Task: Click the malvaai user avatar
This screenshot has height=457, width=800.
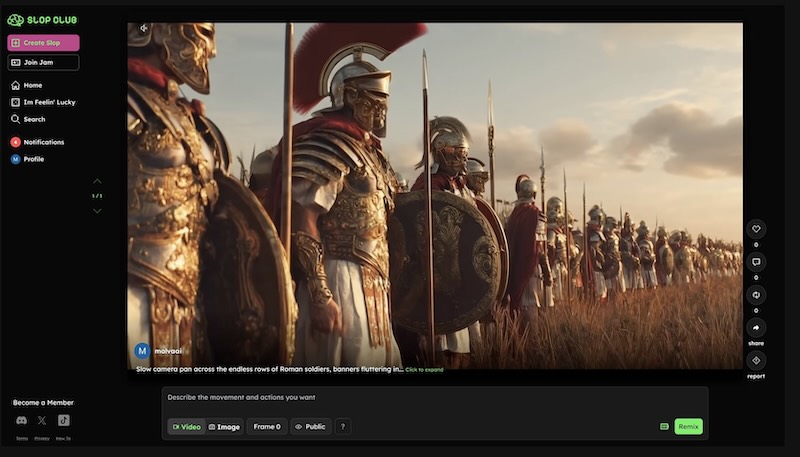Action: (x=142, y=351)
